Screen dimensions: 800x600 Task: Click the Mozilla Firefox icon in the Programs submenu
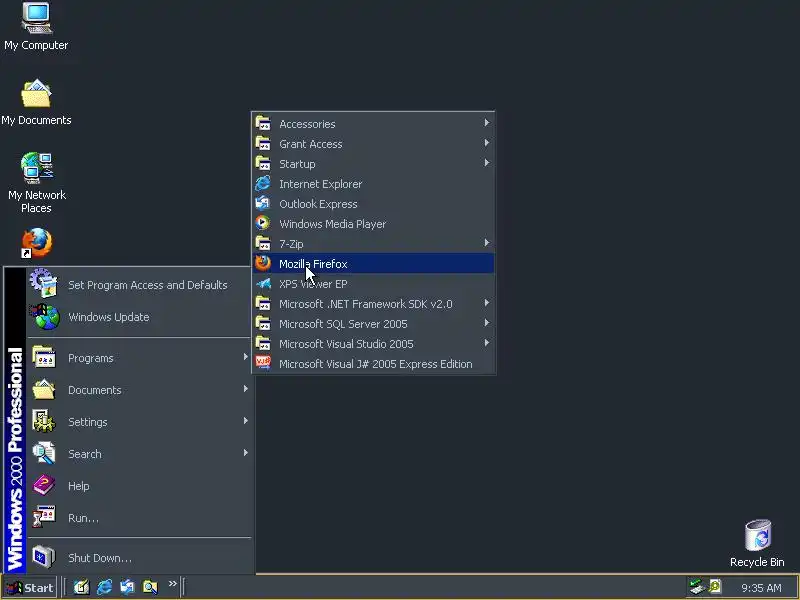coord(263,263)
